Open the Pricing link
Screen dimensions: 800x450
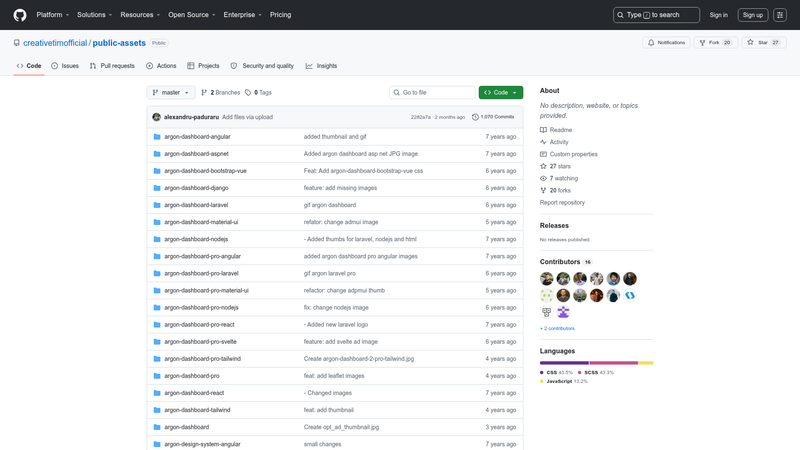[281, 15]
